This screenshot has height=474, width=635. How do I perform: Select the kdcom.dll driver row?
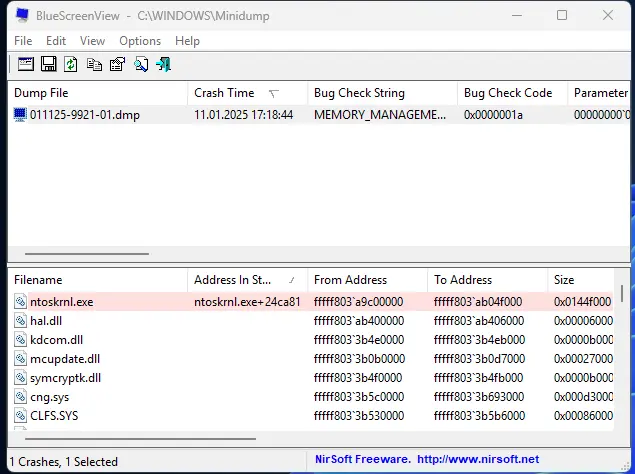click(x=311, y=339)
